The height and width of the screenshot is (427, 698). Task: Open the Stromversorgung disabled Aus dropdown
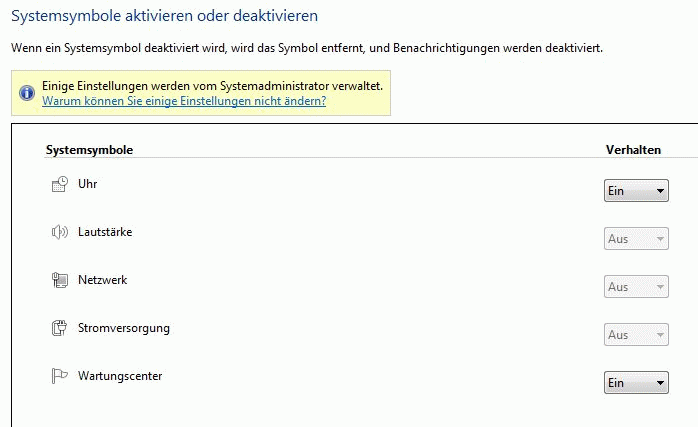pos(636,335)
